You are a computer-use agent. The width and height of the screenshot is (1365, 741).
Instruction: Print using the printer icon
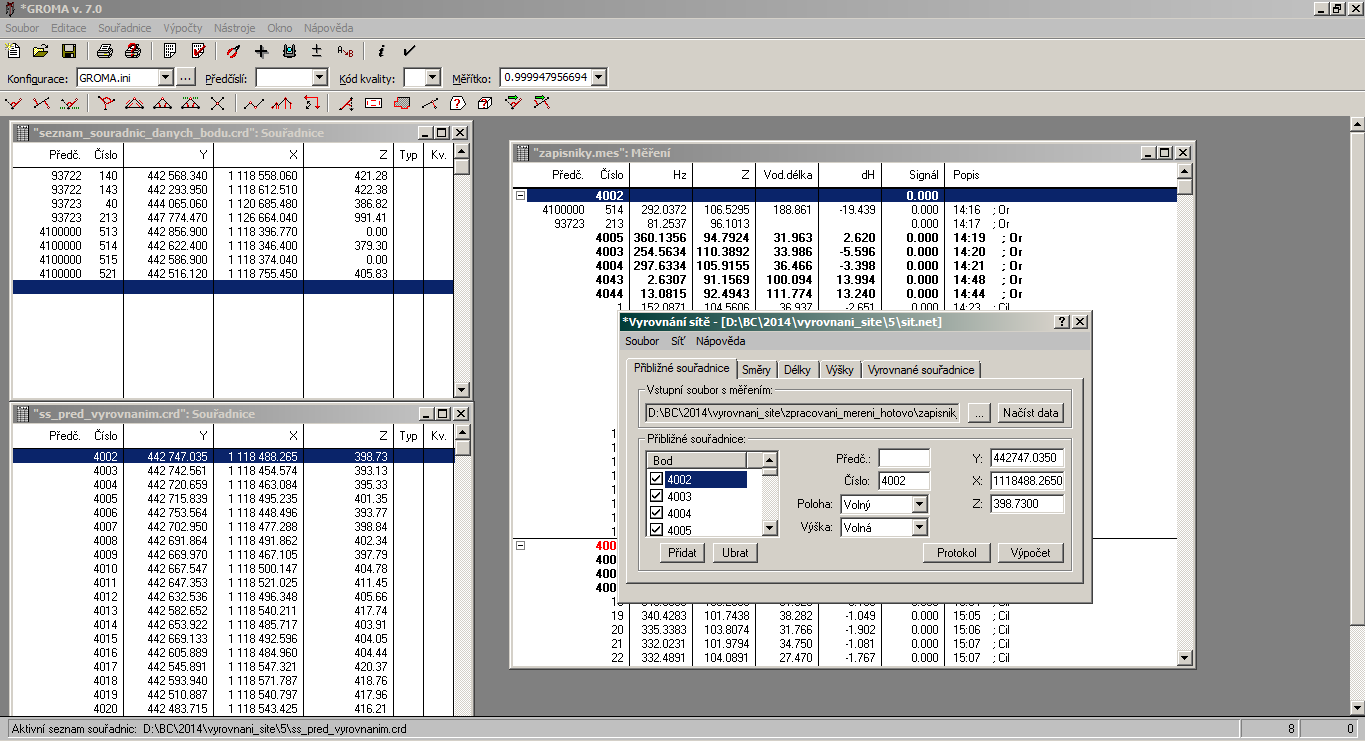tap(105, 51)
